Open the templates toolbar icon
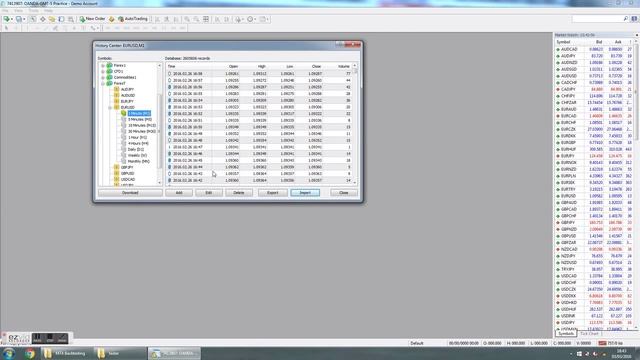 (262, 19)
